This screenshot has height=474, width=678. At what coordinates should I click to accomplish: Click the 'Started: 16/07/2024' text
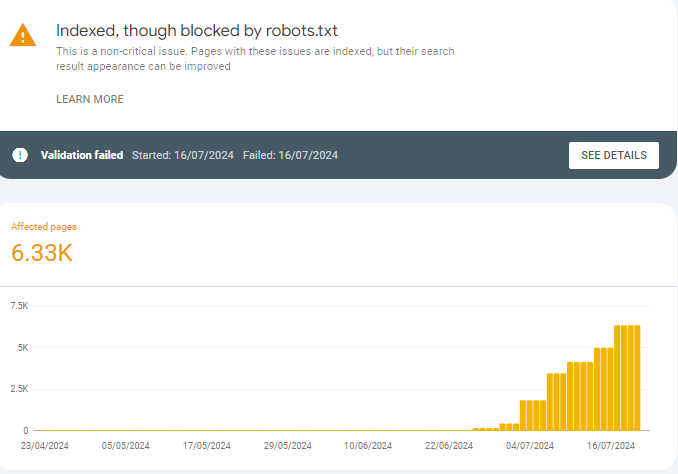pos(182,155)
